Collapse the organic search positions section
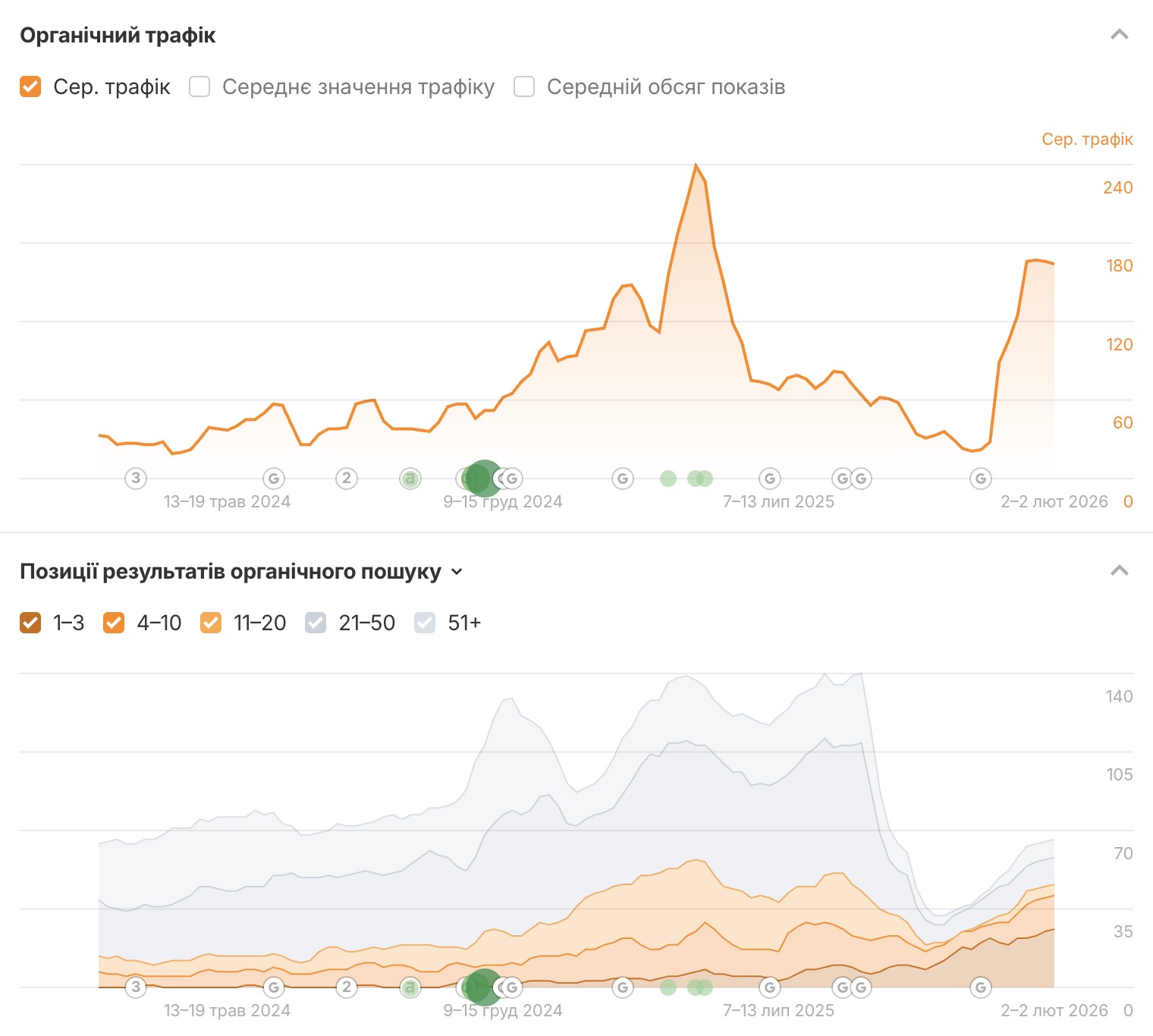Image resolution: width=1153 pixels, height=1036 pixels. (1120, 571)
